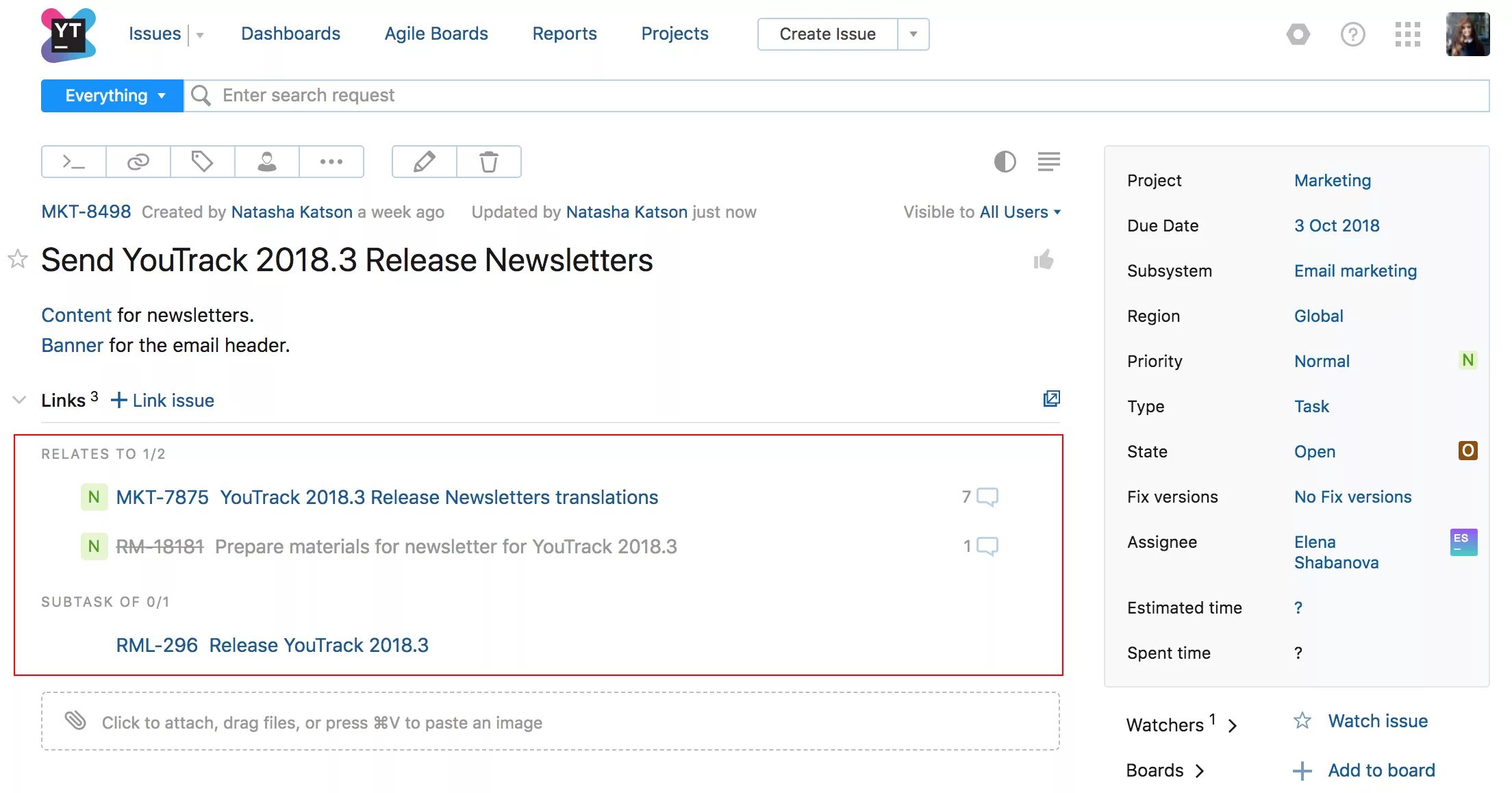Click the open in new window icon beside links
Image resolution: width=1512 pixels, height=793 pixels.
pyautogui.click(x=1051, y=399)
